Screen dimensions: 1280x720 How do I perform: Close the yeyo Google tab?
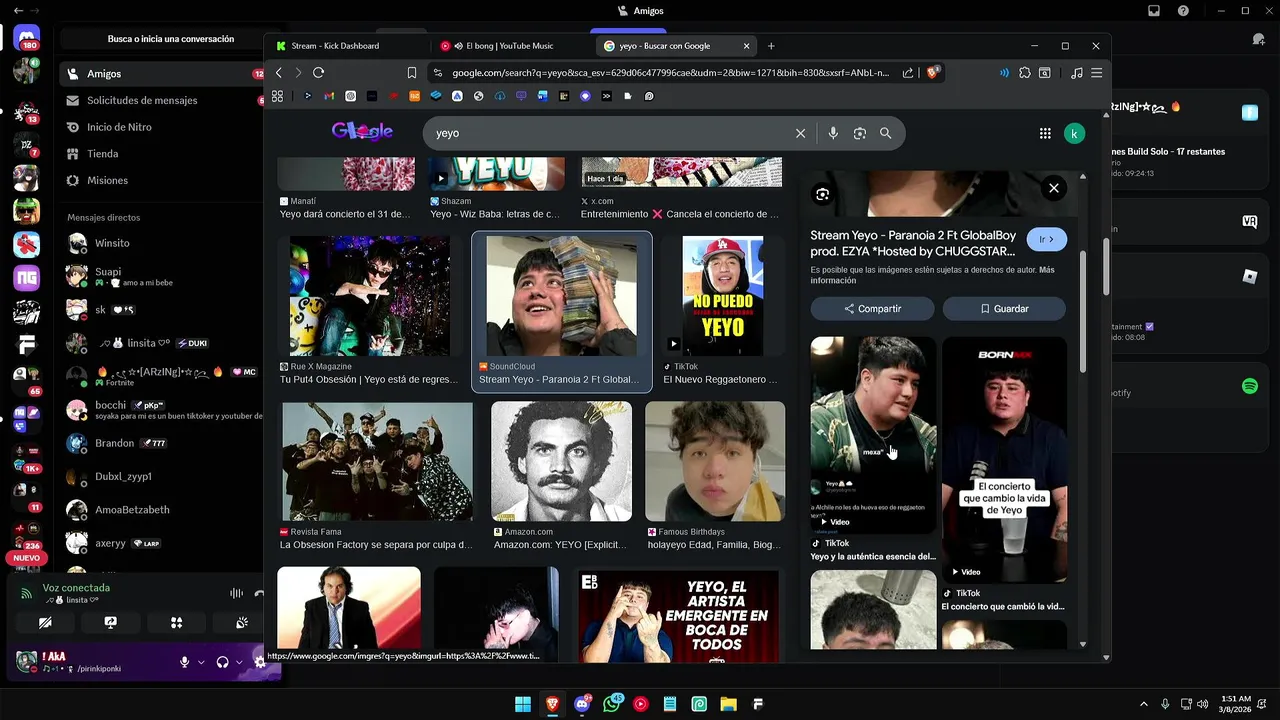746,46
